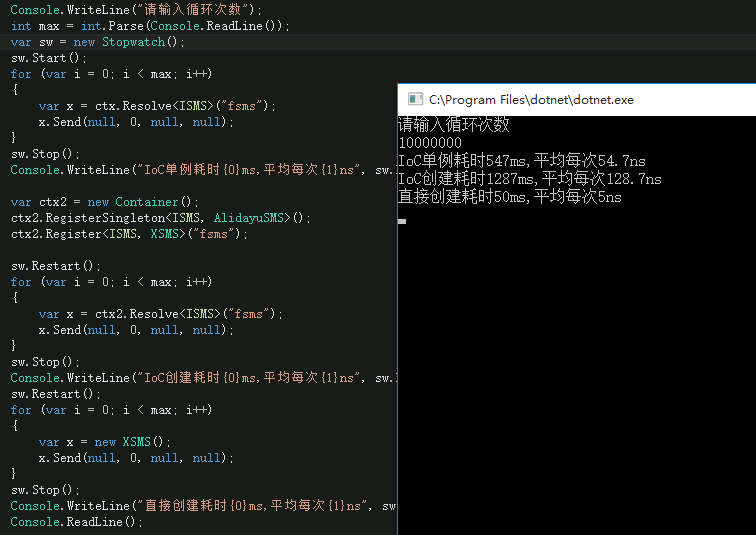Click first Console.WriteLine("请输入循环次数") line
Image resolution: width=756 pixels, height=535 pixels.
pyautogui.click(x=136, y=10)
